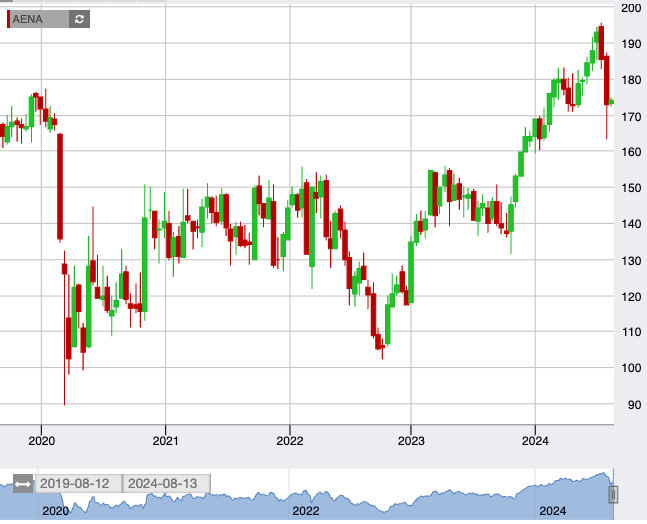
Task: Click the 180 price axis label
Action: tap(631, 80)
